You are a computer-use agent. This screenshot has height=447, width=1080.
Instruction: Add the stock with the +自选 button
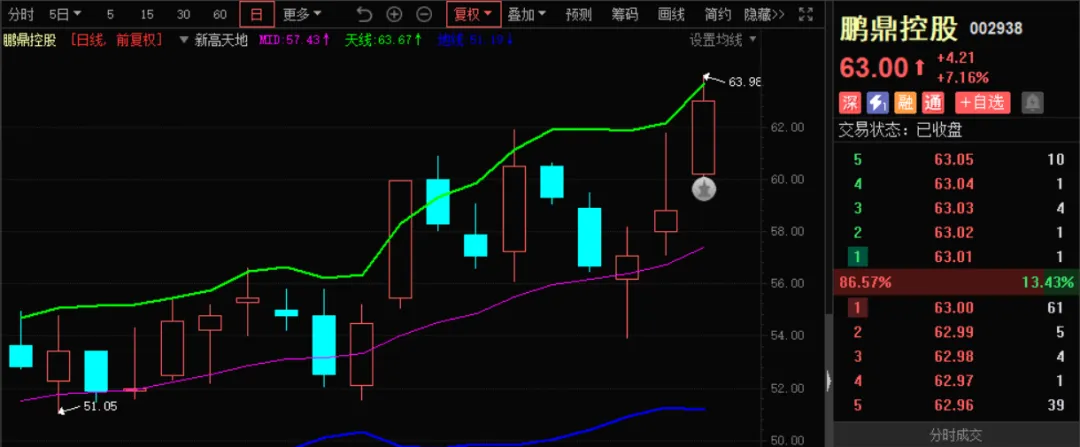[983, 103]
